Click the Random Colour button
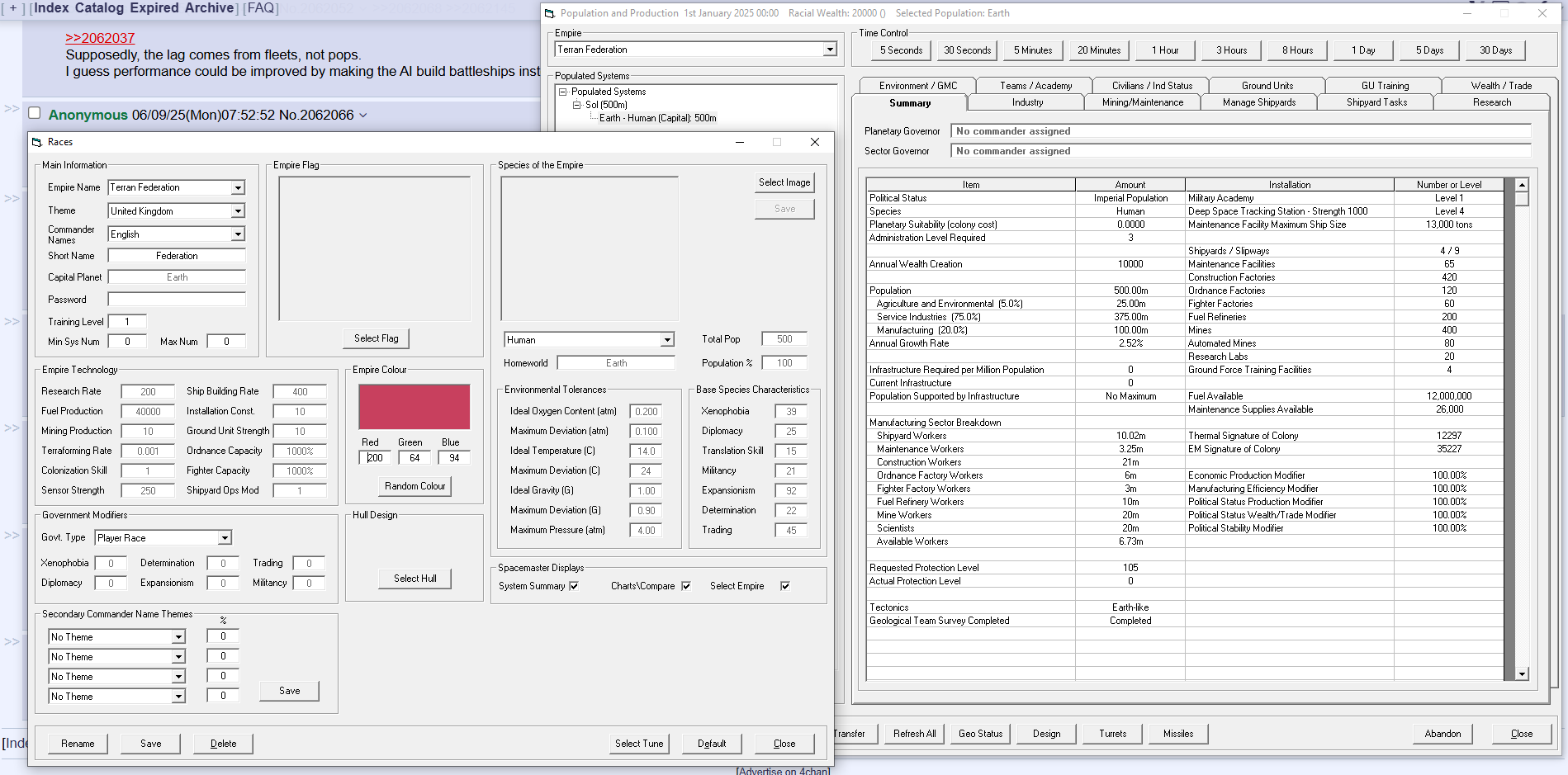This screenshot has width=1568, height=775. pos(415,486)
